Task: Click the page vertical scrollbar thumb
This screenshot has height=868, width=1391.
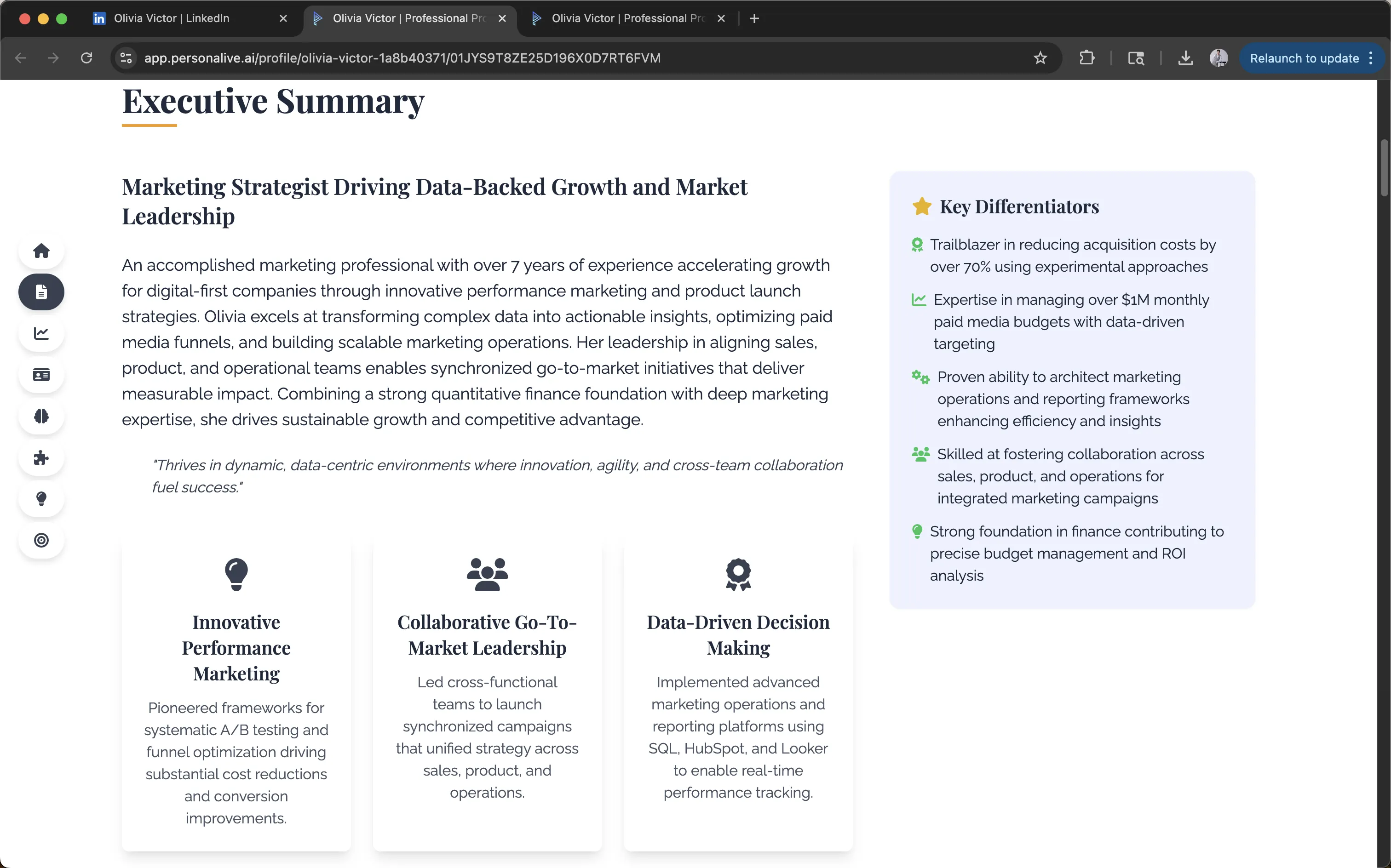Action: click(x=1384, y=168)
